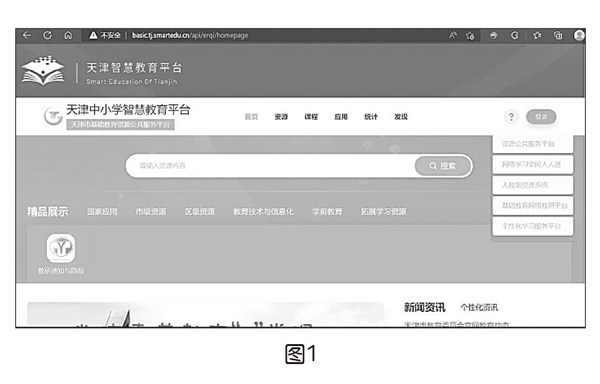600x384 pixels.
Task: Click the browser back arrow
Action: tap(26, 35)
